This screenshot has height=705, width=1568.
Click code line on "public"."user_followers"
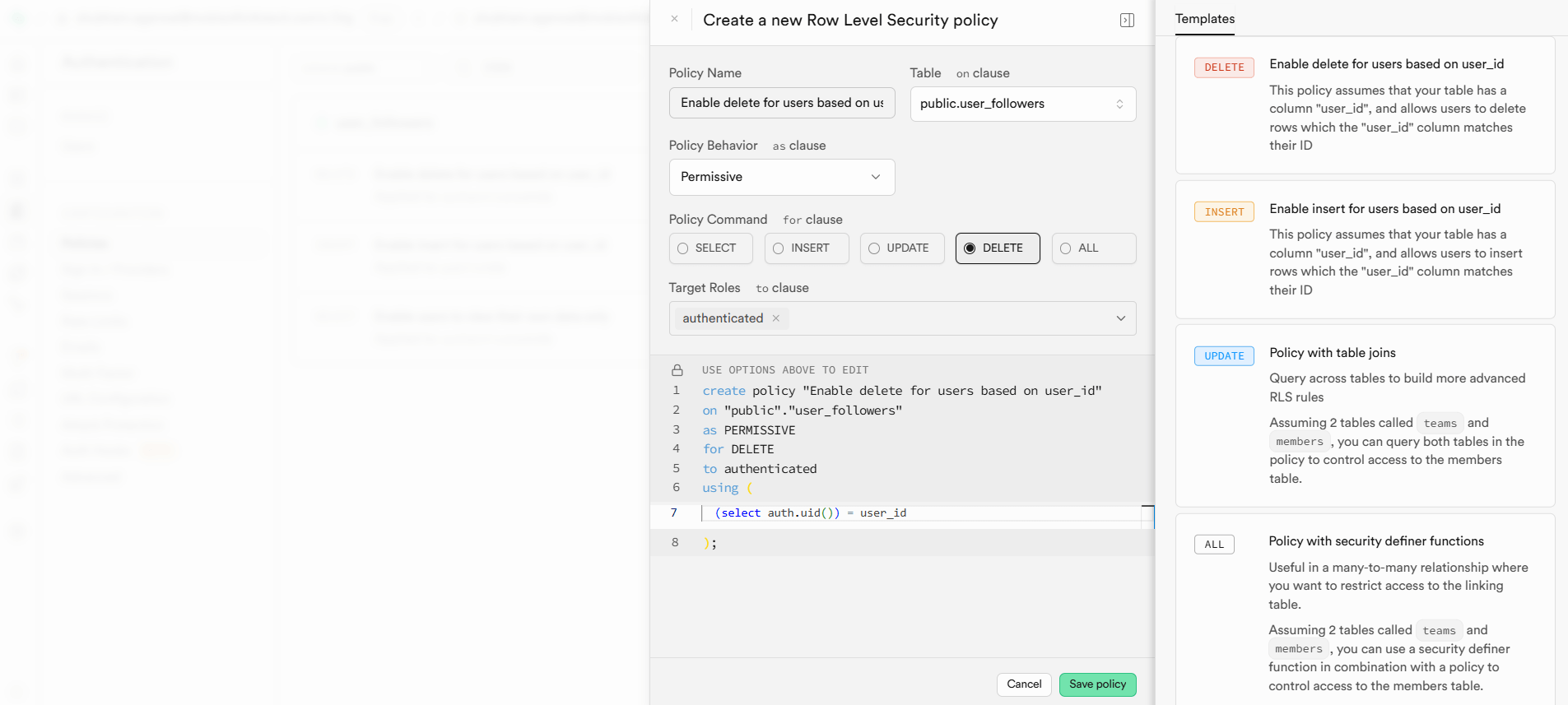tap(802, 410)
